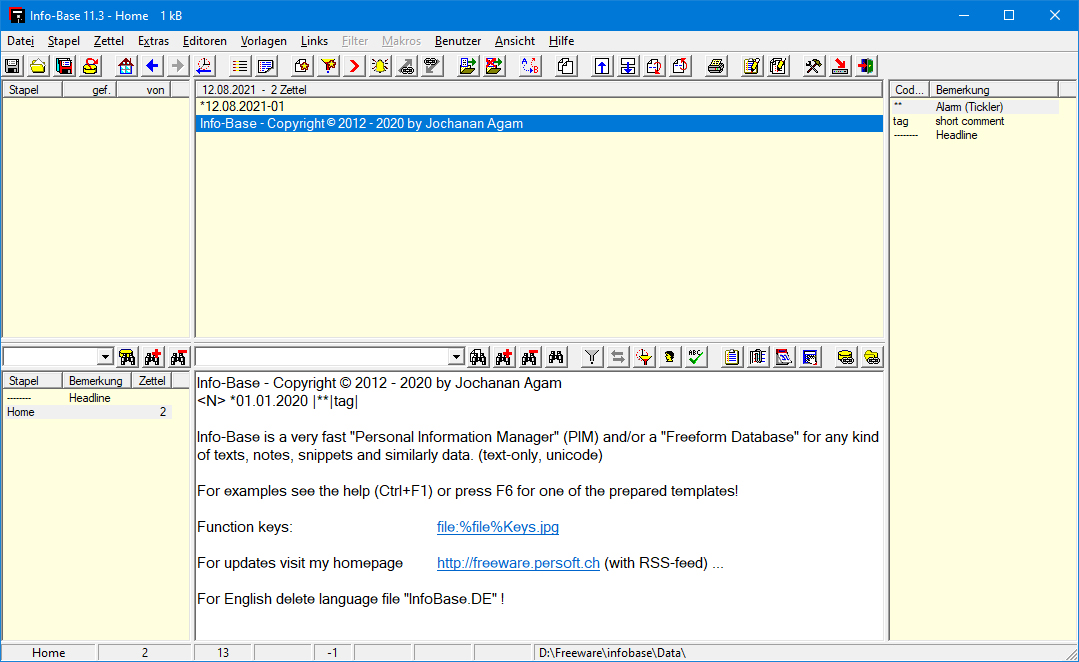The height and width of the screenshot is (662, 1079).
Task: Click the Cod... column header
Action: pyautogui.click(x=909, y=89)
